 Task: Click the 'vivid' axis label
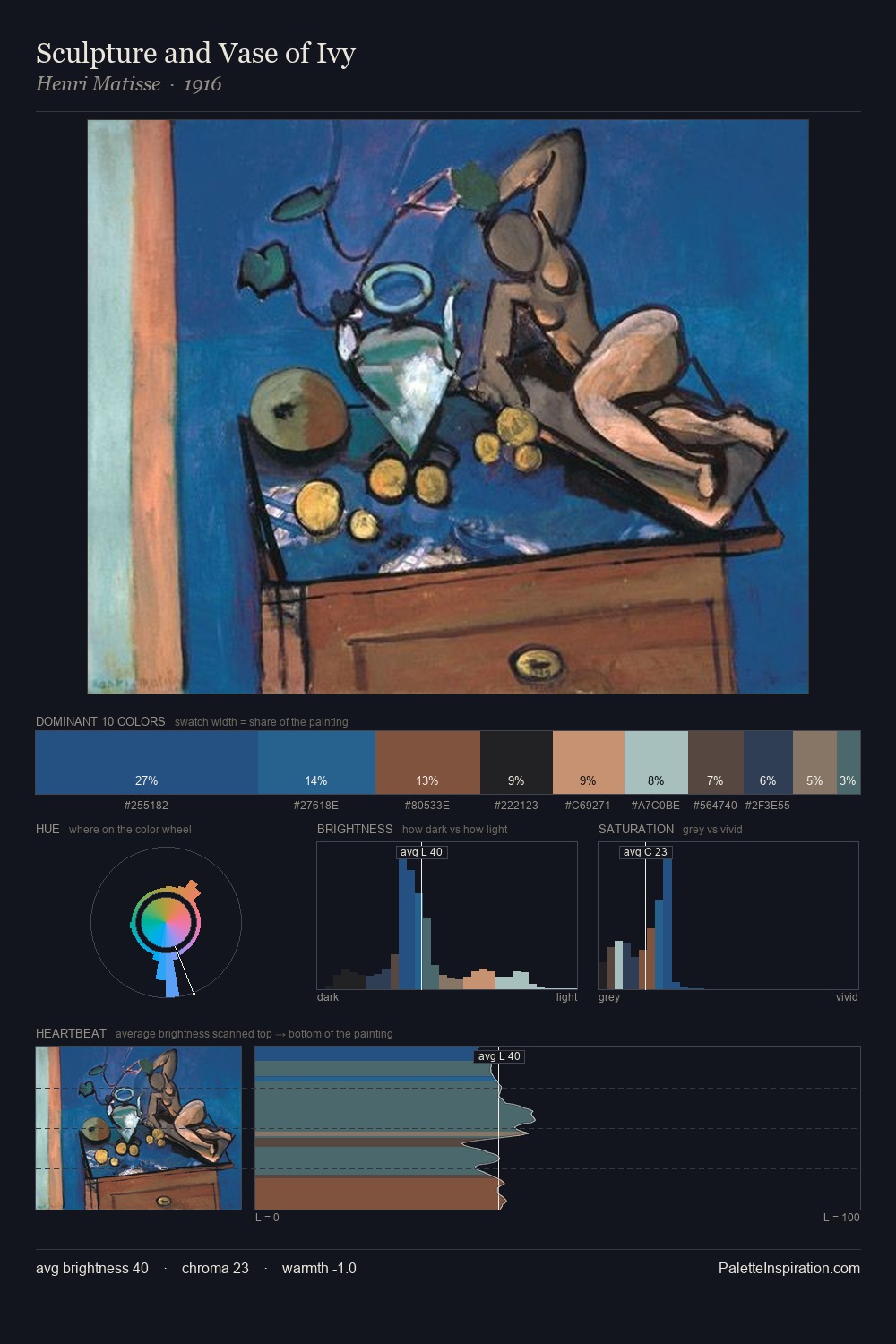click(847, 997)
